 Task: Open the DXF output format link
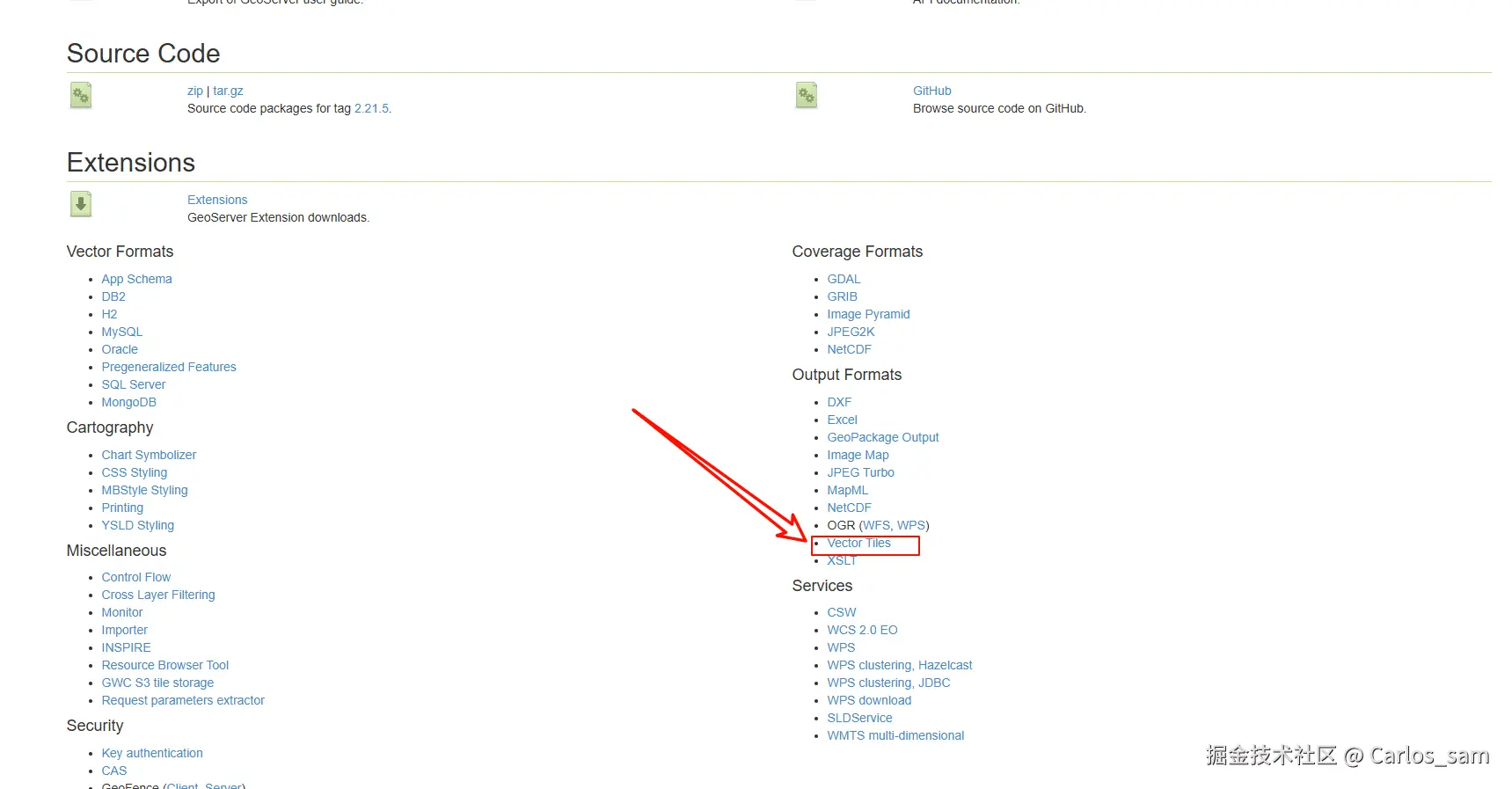(x=839, y=402)
